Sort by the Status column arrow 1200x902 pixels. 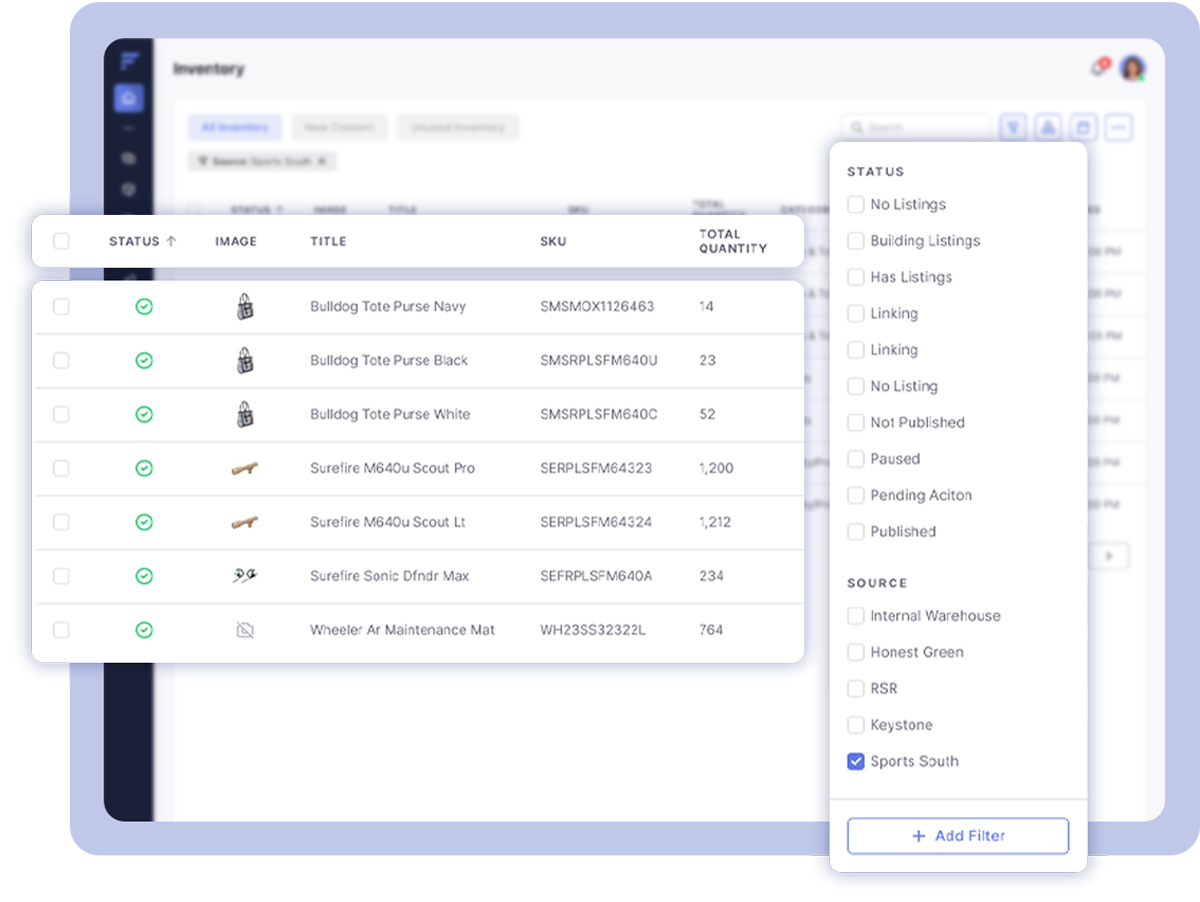(171, 240)
